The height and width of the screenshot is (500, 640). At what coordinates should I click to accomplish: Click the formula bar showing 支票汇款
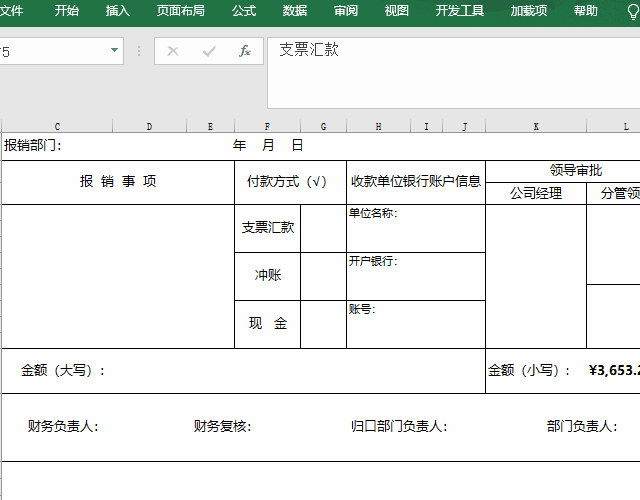(x=453, y=73)
